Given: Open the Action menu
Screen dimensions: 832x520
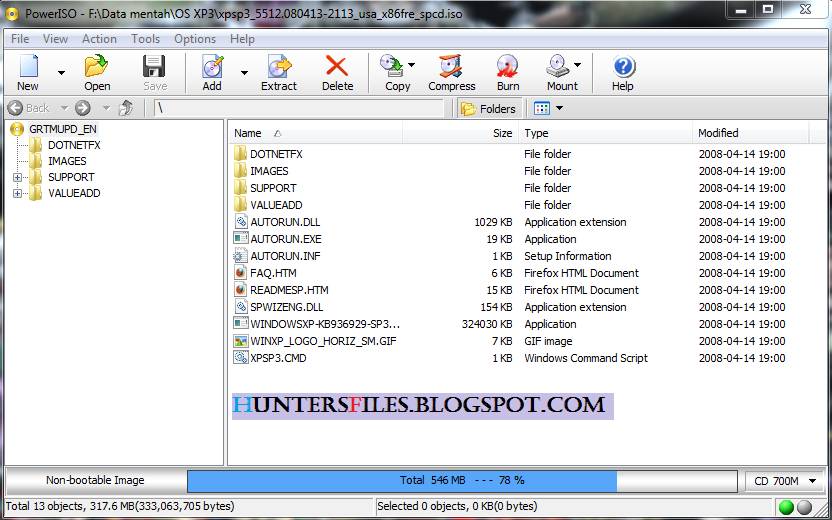Looking at the screenshot, I should tap(99, 39).
